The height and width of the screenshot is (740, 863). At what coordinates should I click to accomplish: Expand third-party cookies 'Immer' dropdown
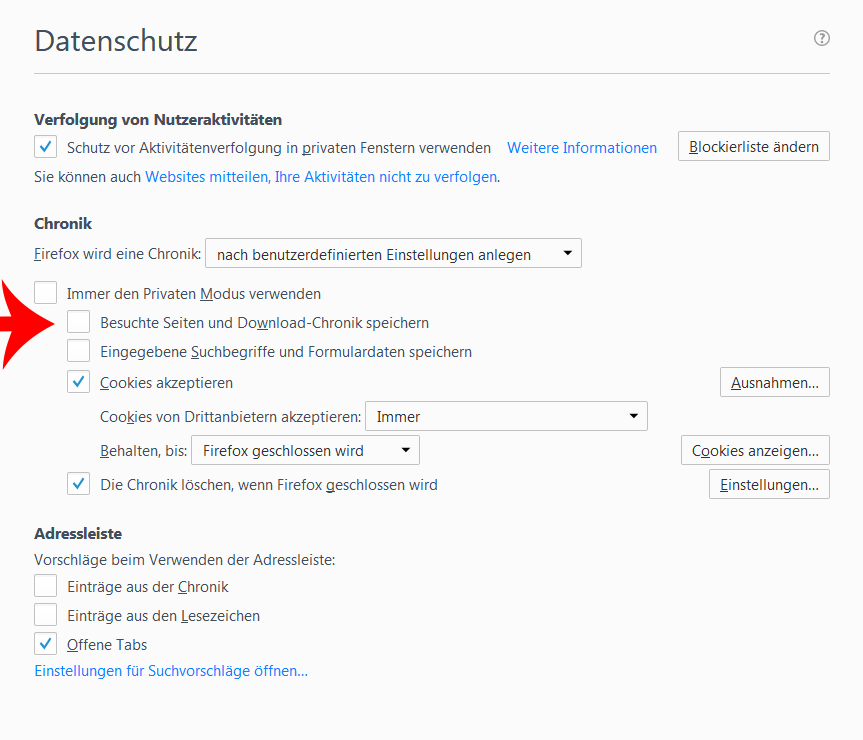click(506, 416)
